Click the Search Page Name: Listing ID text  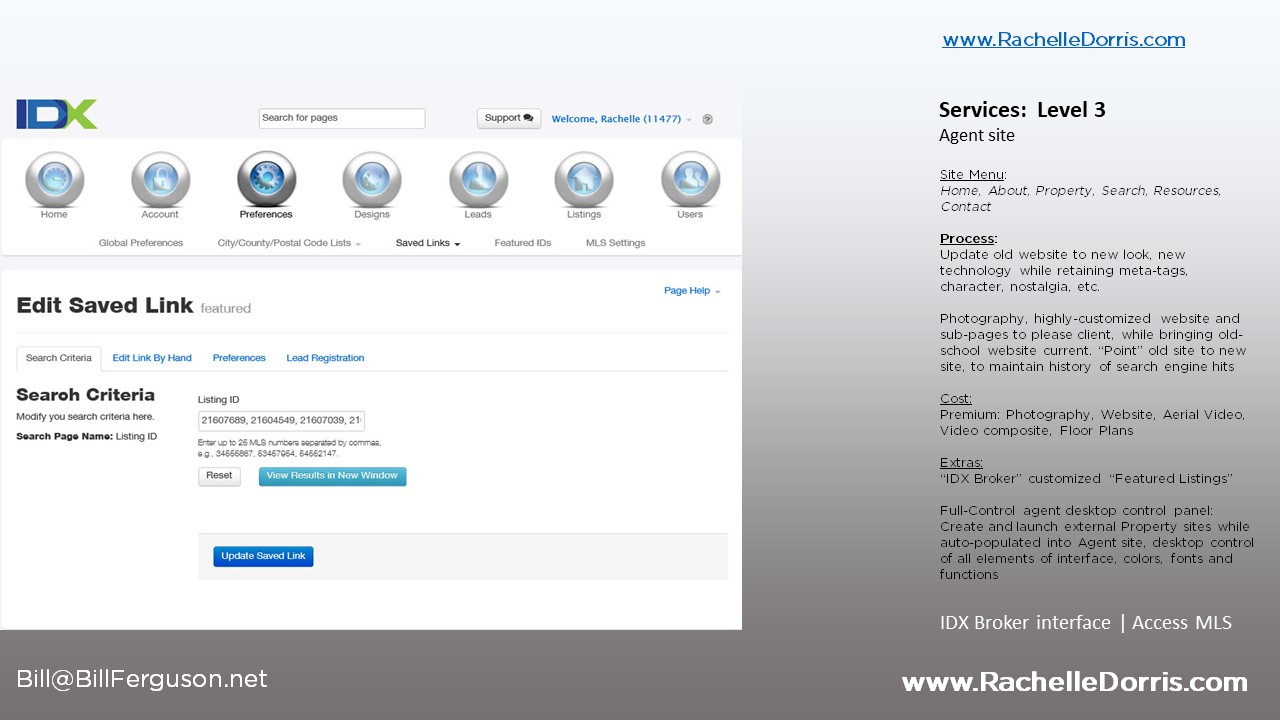point(87,437)
